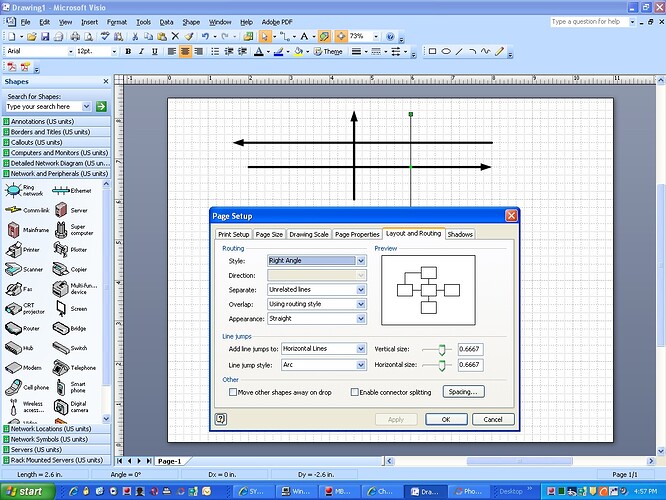
Task: Switch to the Drawing Scale tab
Action: [309, 234]
